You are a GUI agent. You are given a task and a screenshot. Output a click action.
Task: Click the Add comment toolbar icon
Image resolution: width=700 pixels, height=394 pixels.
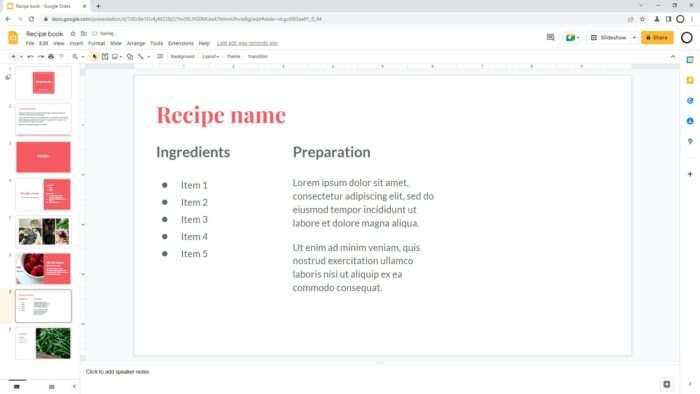[x=160, y=57]
